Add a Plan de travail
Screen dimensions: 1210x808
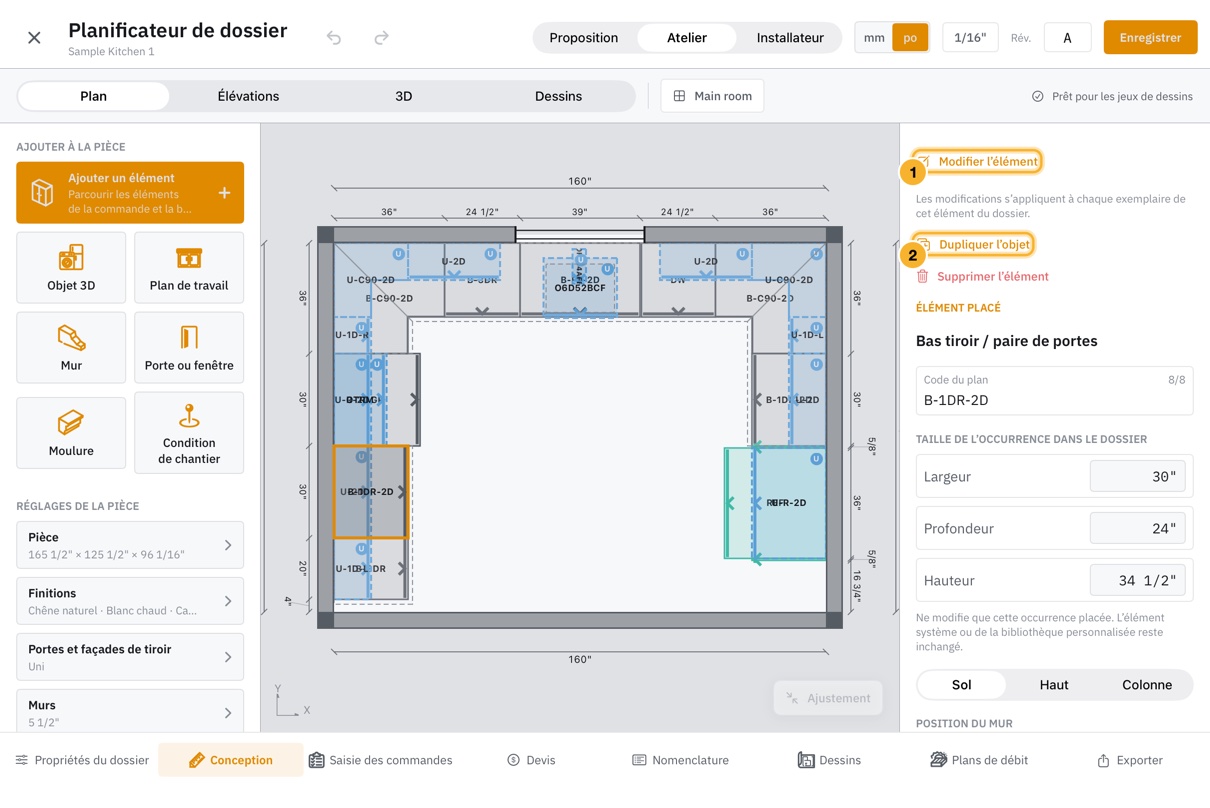(189, 267)
